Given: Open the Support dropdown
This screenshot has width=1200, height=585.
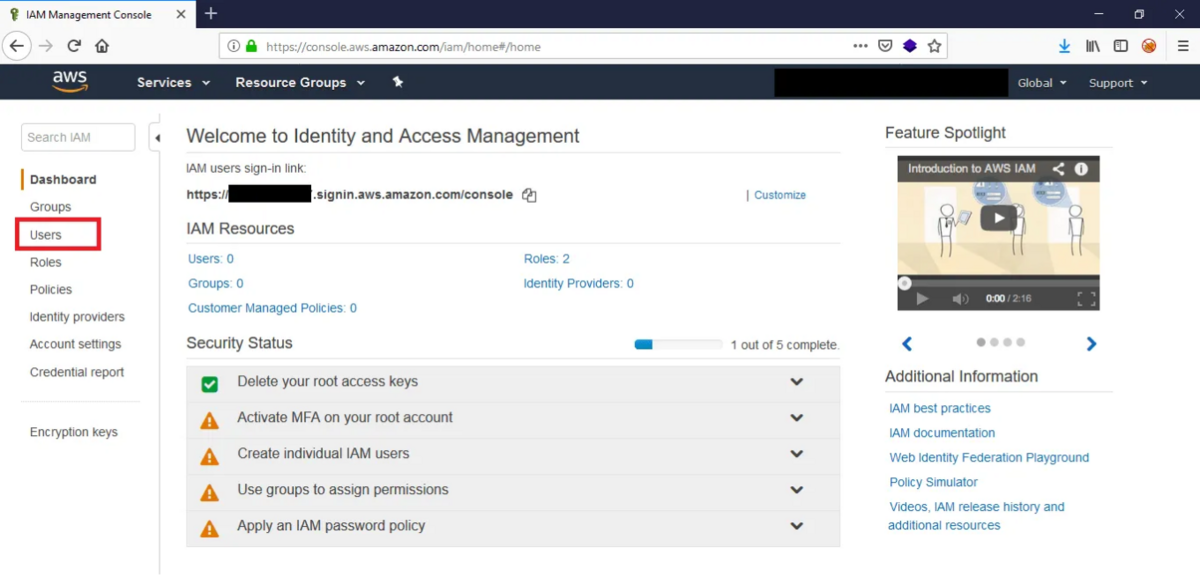Looking at the screenshot, I should click(x=1118, y=83).
